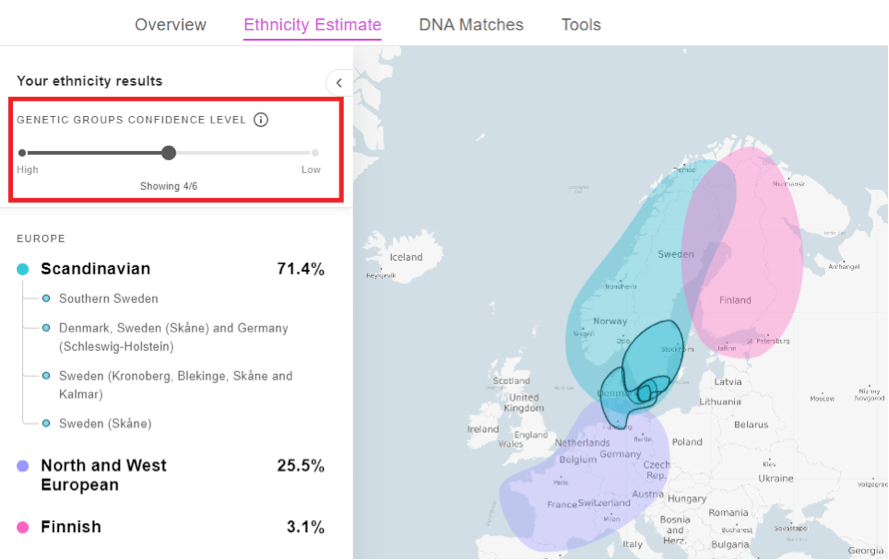Click the bullet icon beside Sweden (Skåne)
The width and height of the screenshot is (889, 560).
coord(46,423)
